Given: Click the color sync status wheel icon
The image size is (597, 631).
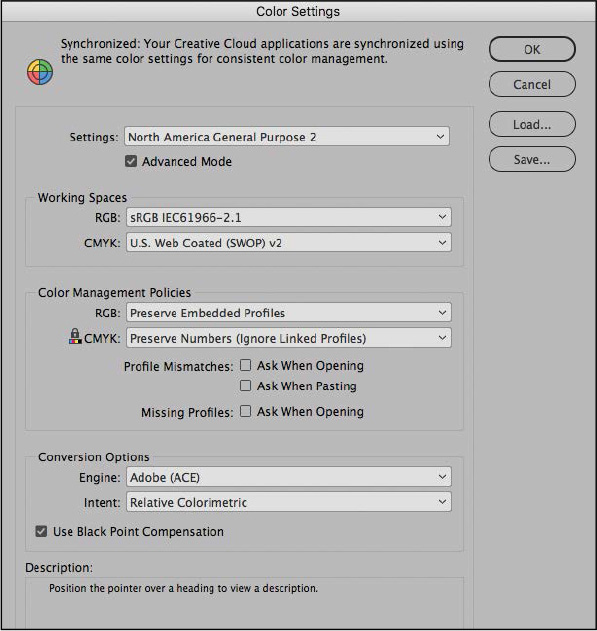Looking at the screenshot, I should 40,72.
